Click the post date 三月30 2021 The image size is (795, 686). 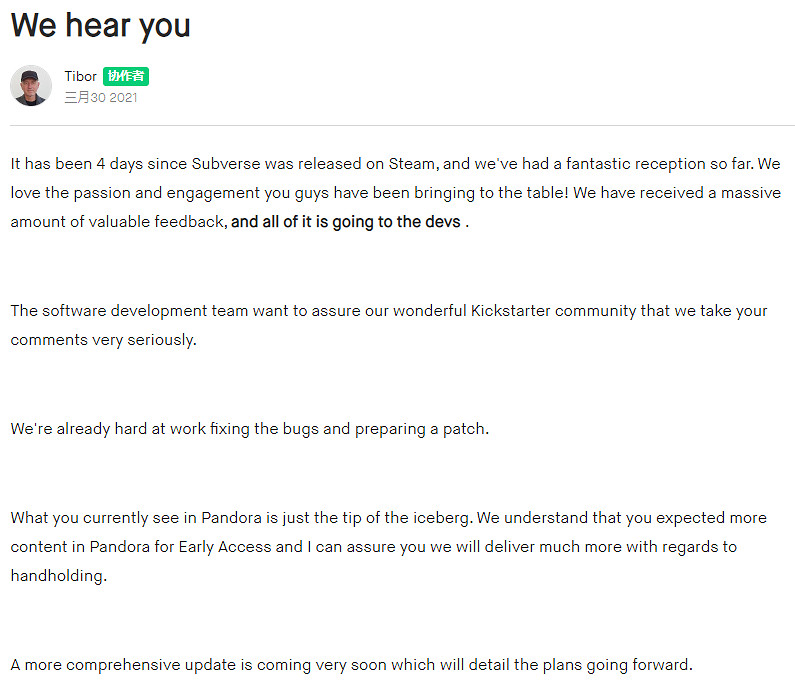[101, 98]
